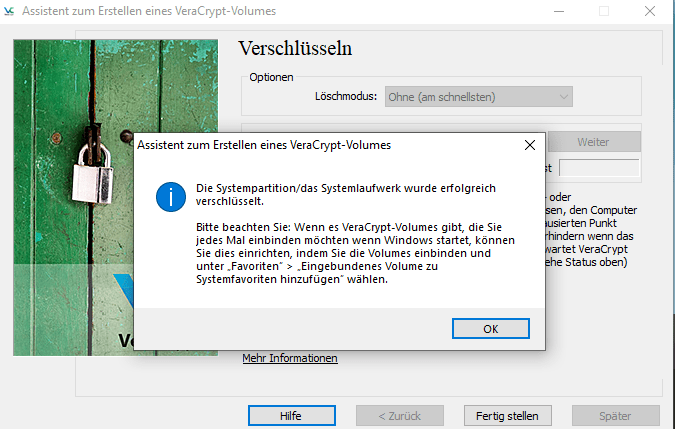The width and height of the screenshot is (675, 429).
Task: Click the Hilfe button
Action: pyautogui.click(x=292, y=416)
